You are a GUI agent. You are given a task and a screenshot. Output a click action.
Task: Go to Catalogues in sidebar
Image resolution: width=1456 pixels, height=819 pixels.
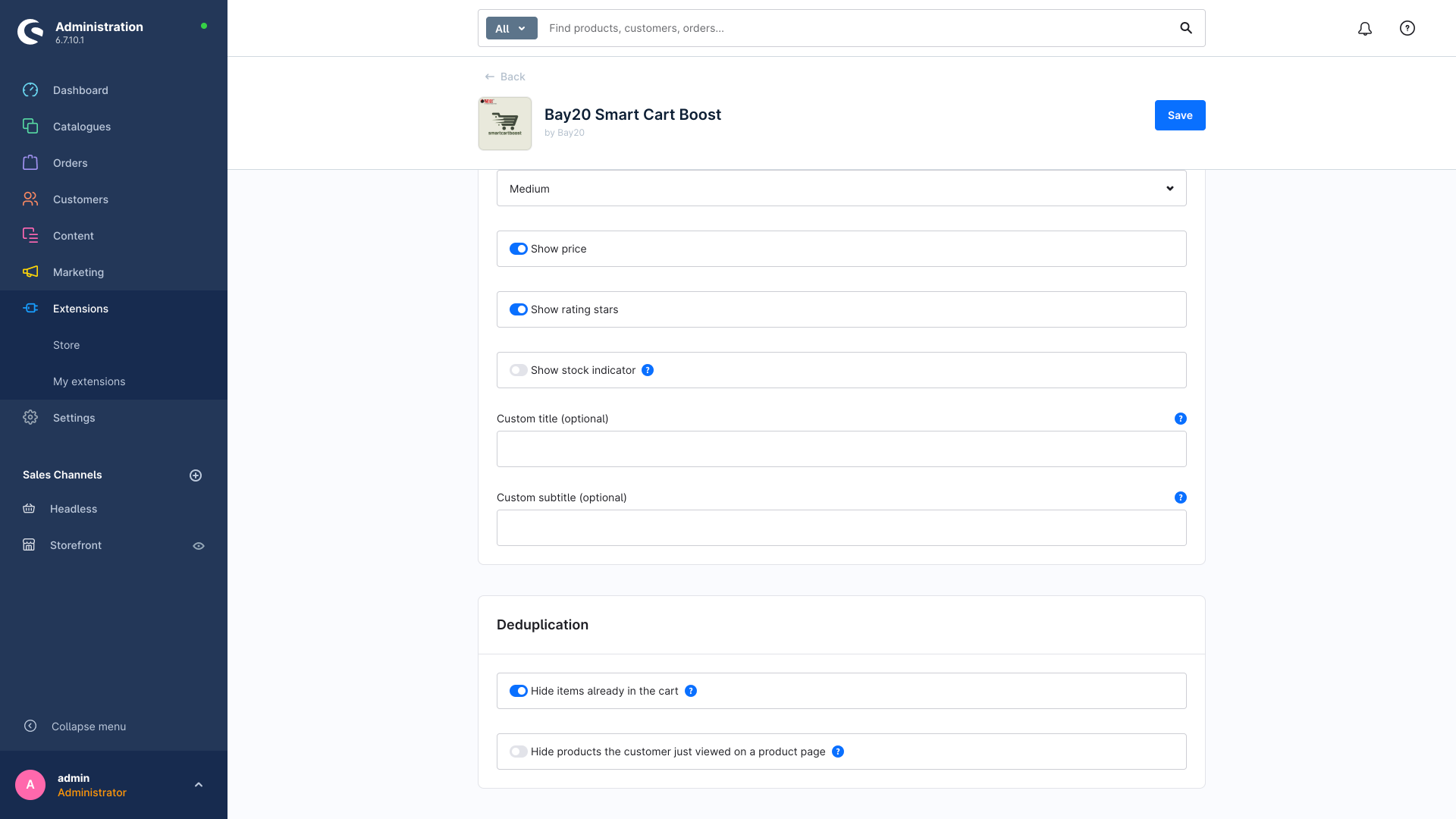[x=82, y=127]
